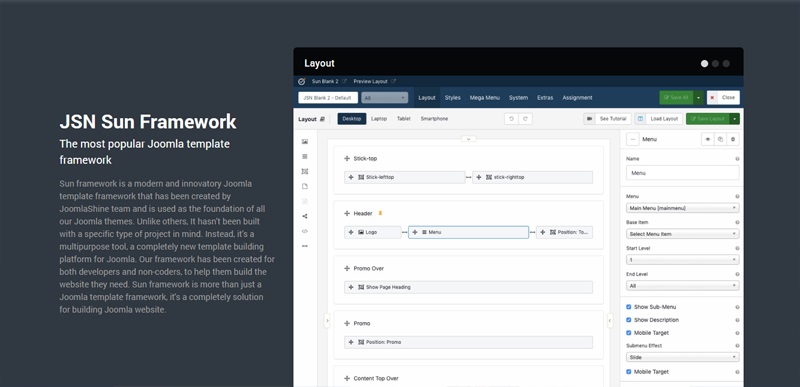Click the Sun Framework logo icon
The image size is (800, 387).
click(x=302, y=81)
